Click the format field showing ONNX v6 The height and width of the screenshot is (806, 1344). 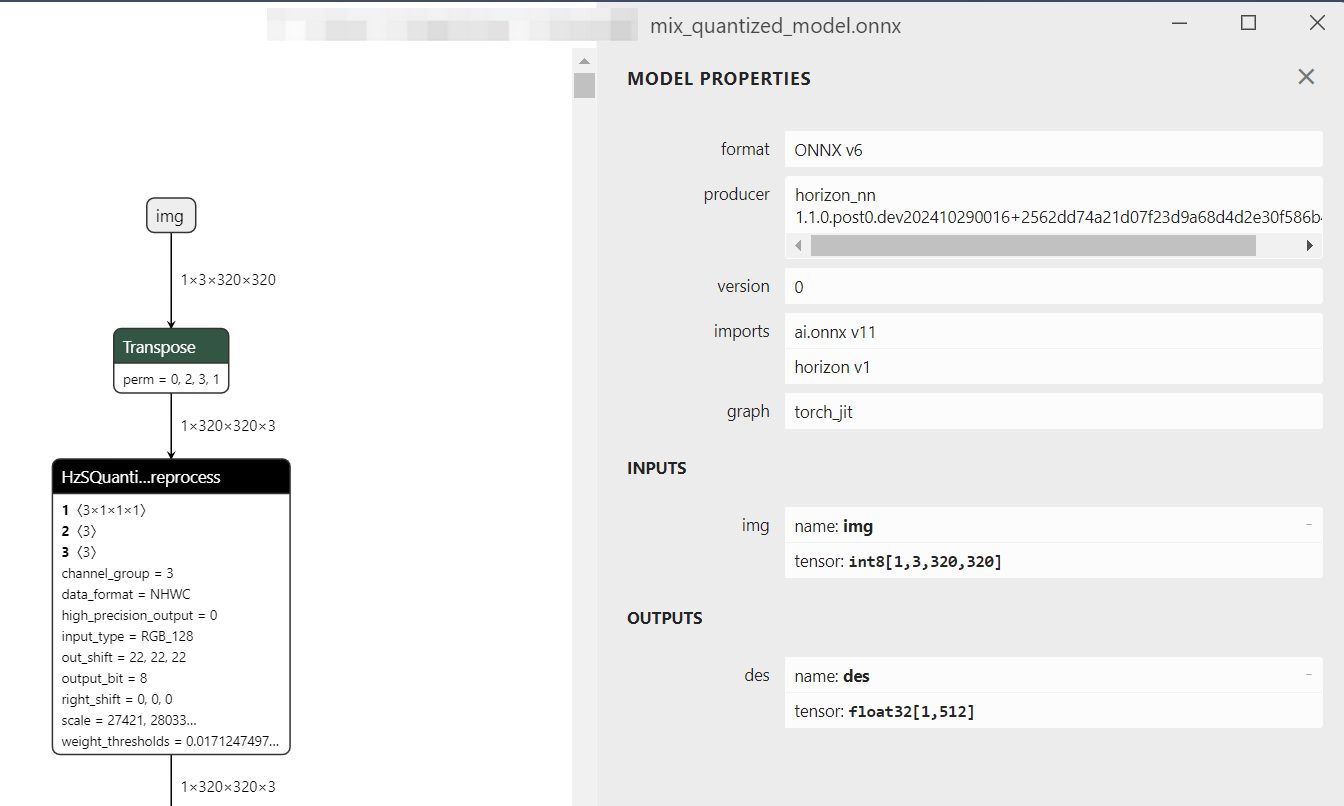pos(1053,150)
